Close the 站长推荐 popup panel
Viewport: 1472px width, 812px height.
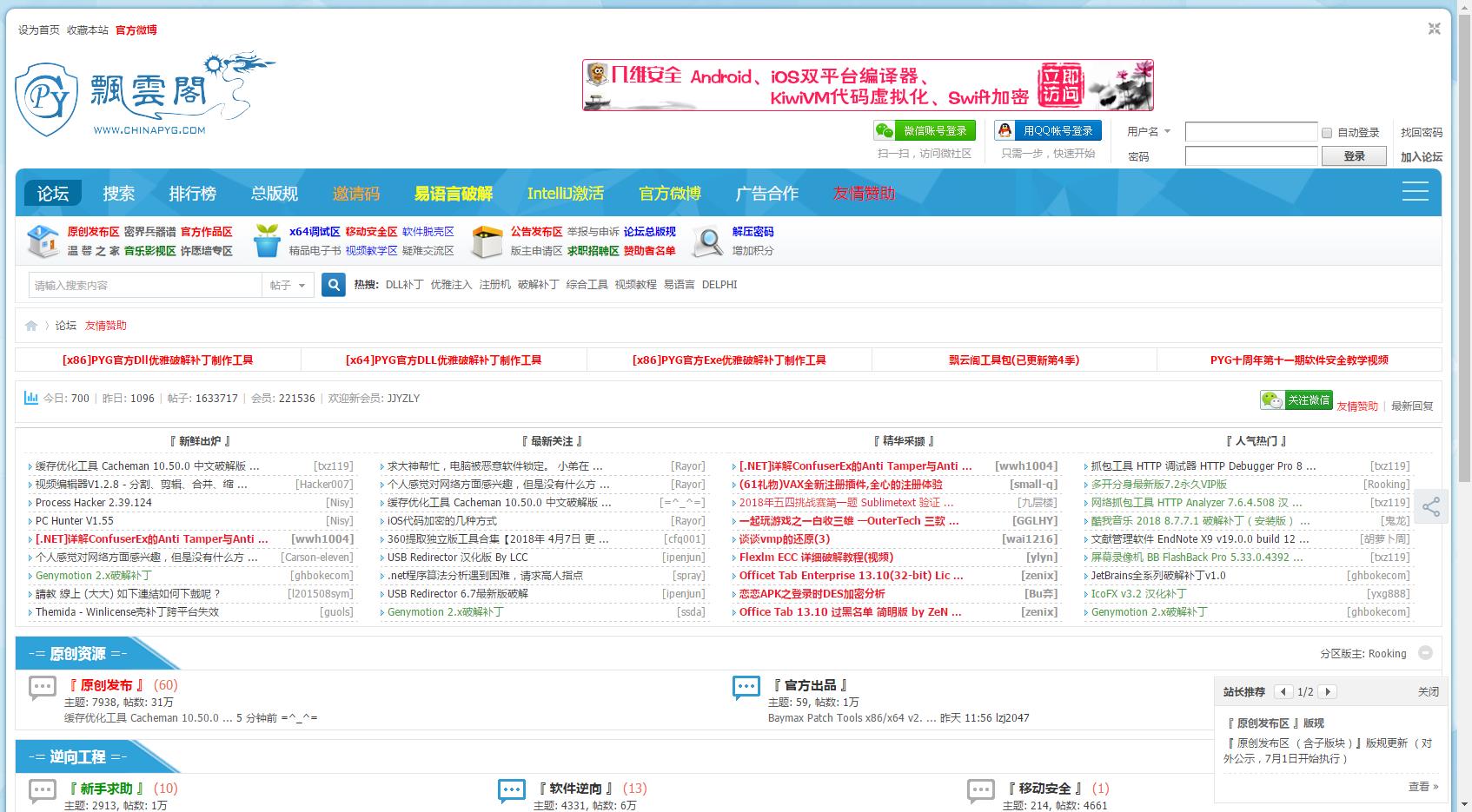(1428, 692)
